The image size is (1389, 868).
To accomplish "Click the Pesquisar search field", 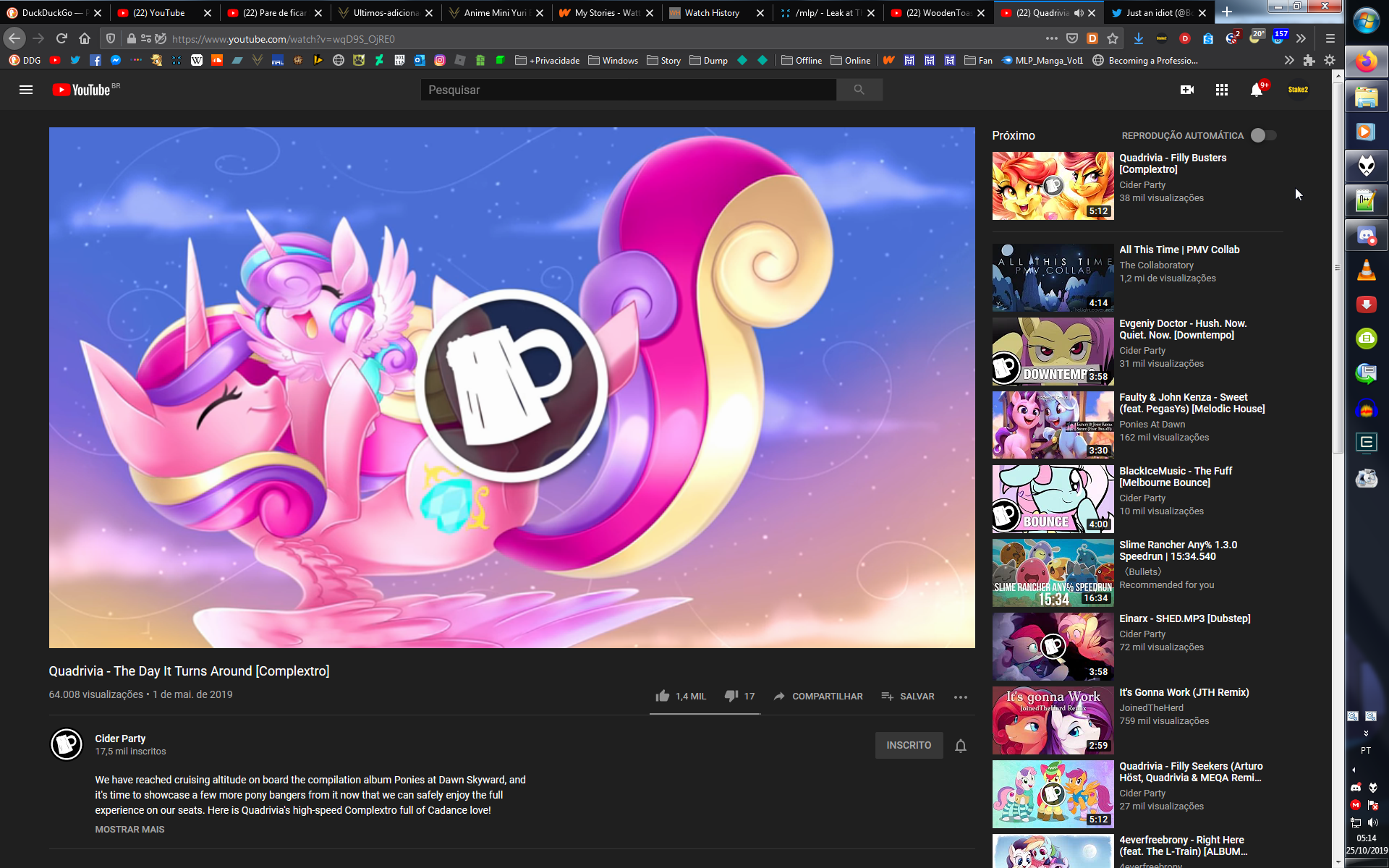I will coord(628,90).
